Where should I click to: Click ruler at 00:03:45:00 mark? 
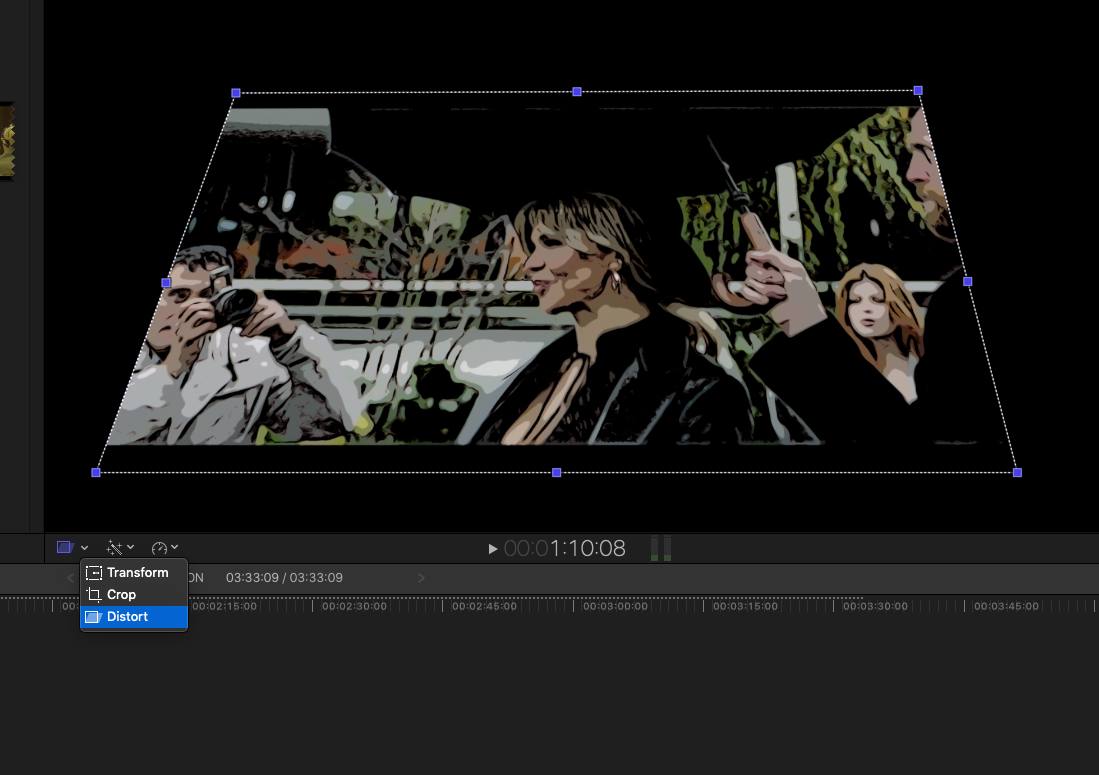tap(1005, 606)
